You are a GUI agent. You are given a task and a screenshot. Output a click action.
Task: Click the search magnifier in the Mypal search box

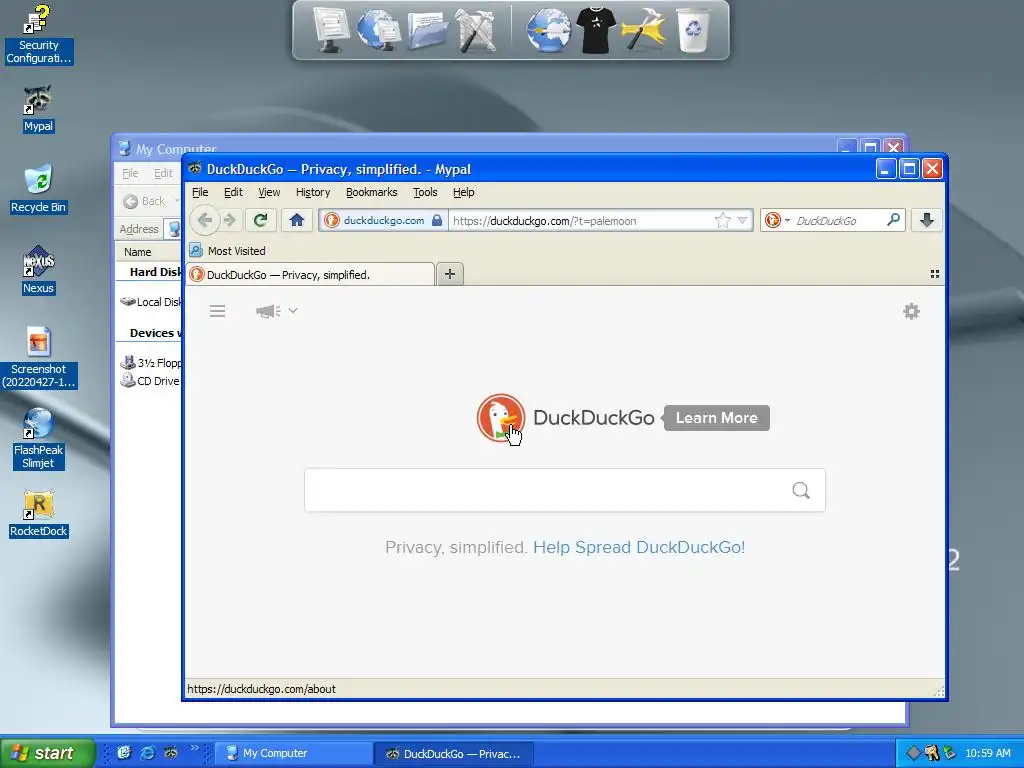[x=893, y=220]
